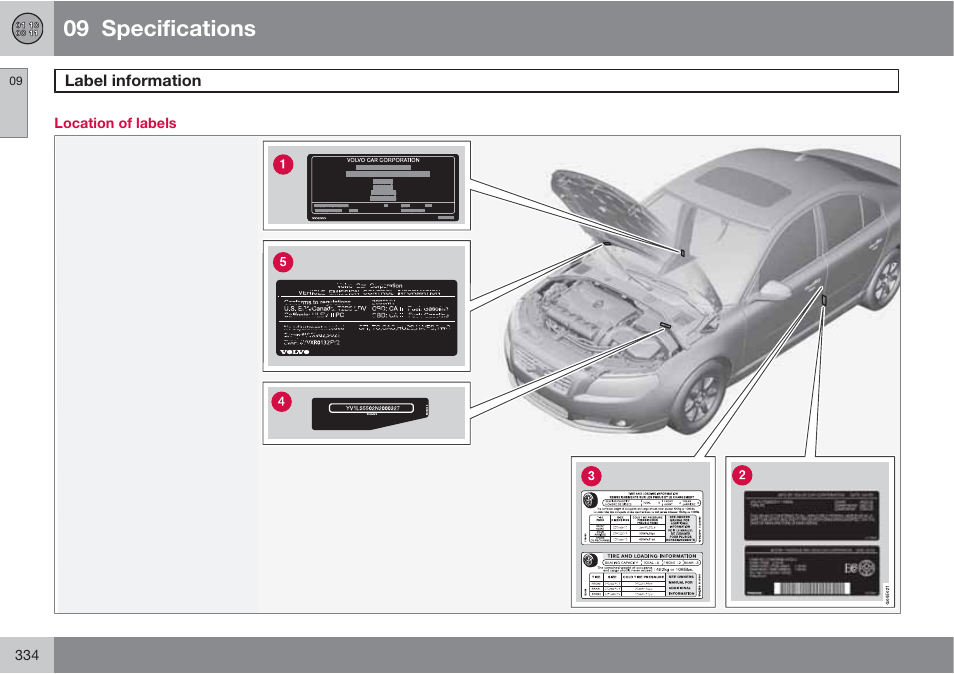Click the VOLVO logo on emission label
This screenshot has height=674, width=954.
[294, 352]
